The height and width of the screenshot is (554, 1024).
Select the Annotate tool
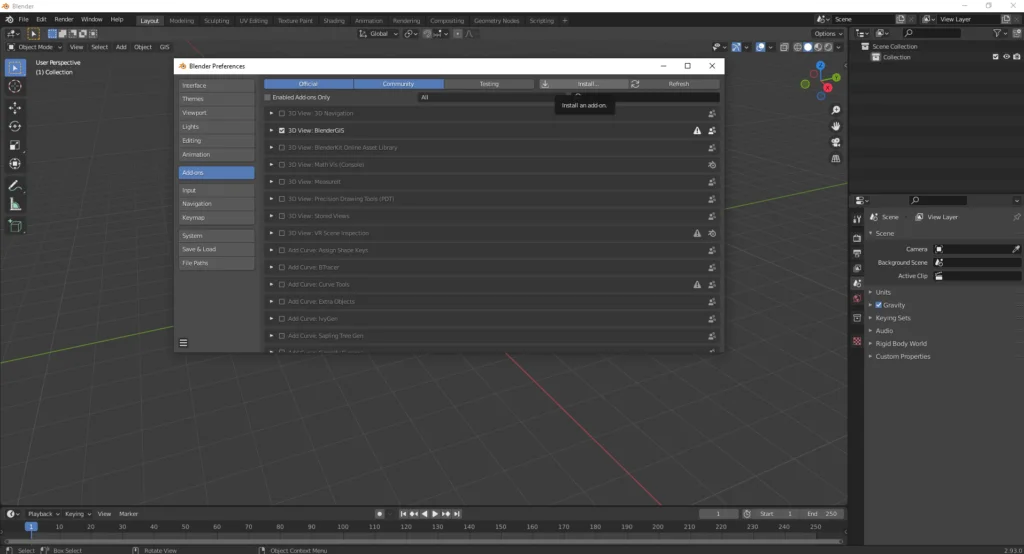tap(15, 186)
